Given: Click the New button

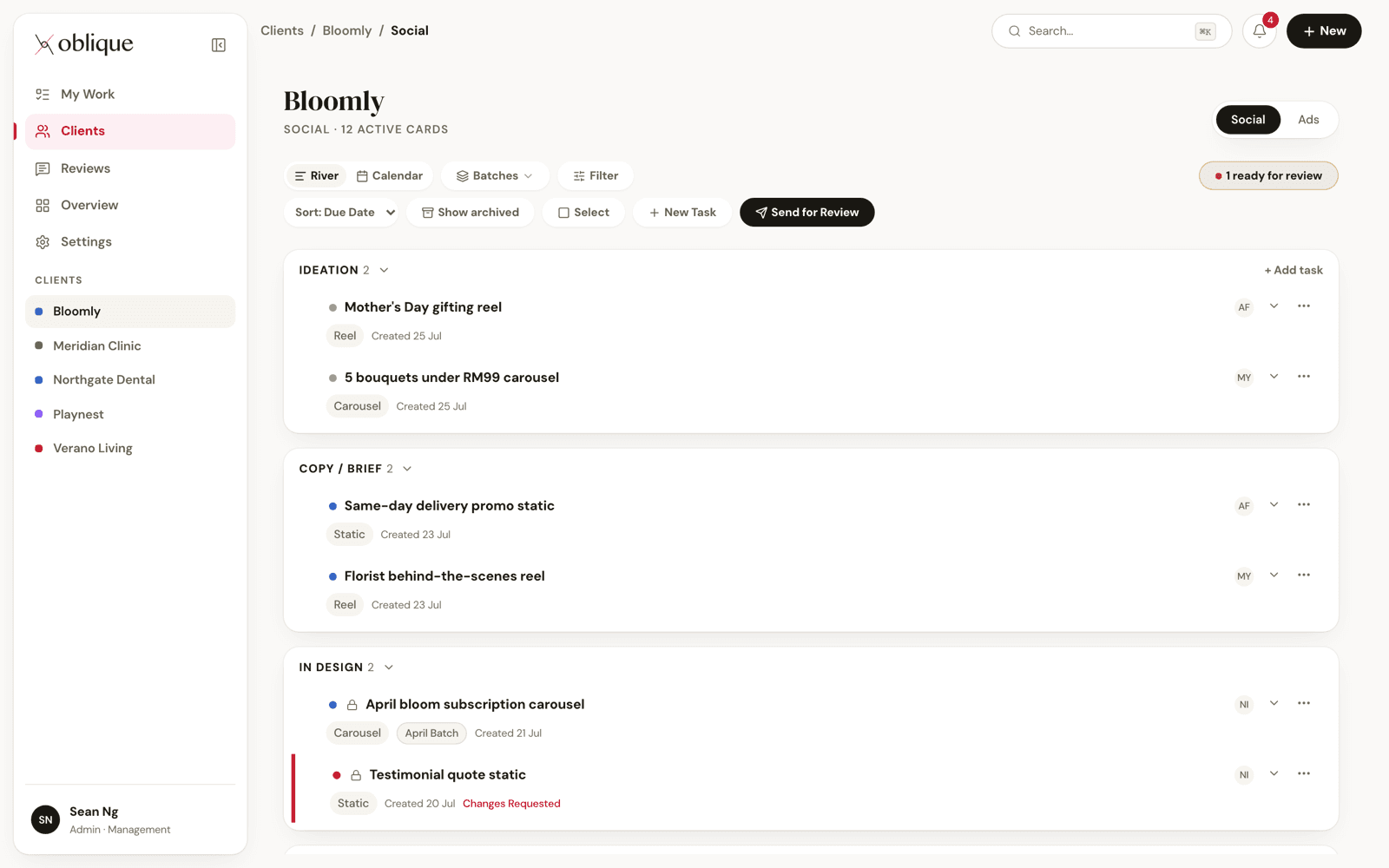Looking at the screenshot, I should pyautogui.click(x=1323, y=31).
